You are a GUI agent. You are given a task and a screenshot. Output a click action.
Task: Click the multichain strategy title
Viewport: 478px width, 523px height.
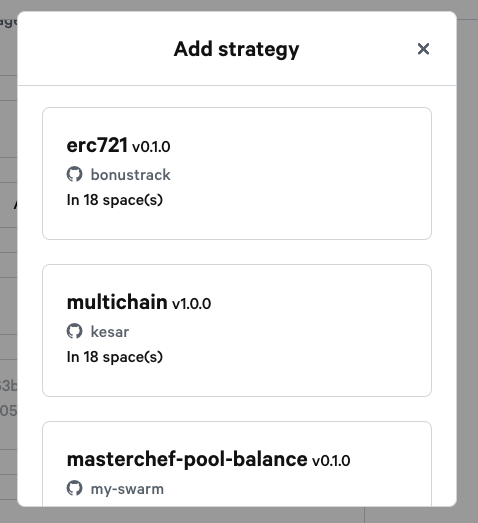coord(117,302)
